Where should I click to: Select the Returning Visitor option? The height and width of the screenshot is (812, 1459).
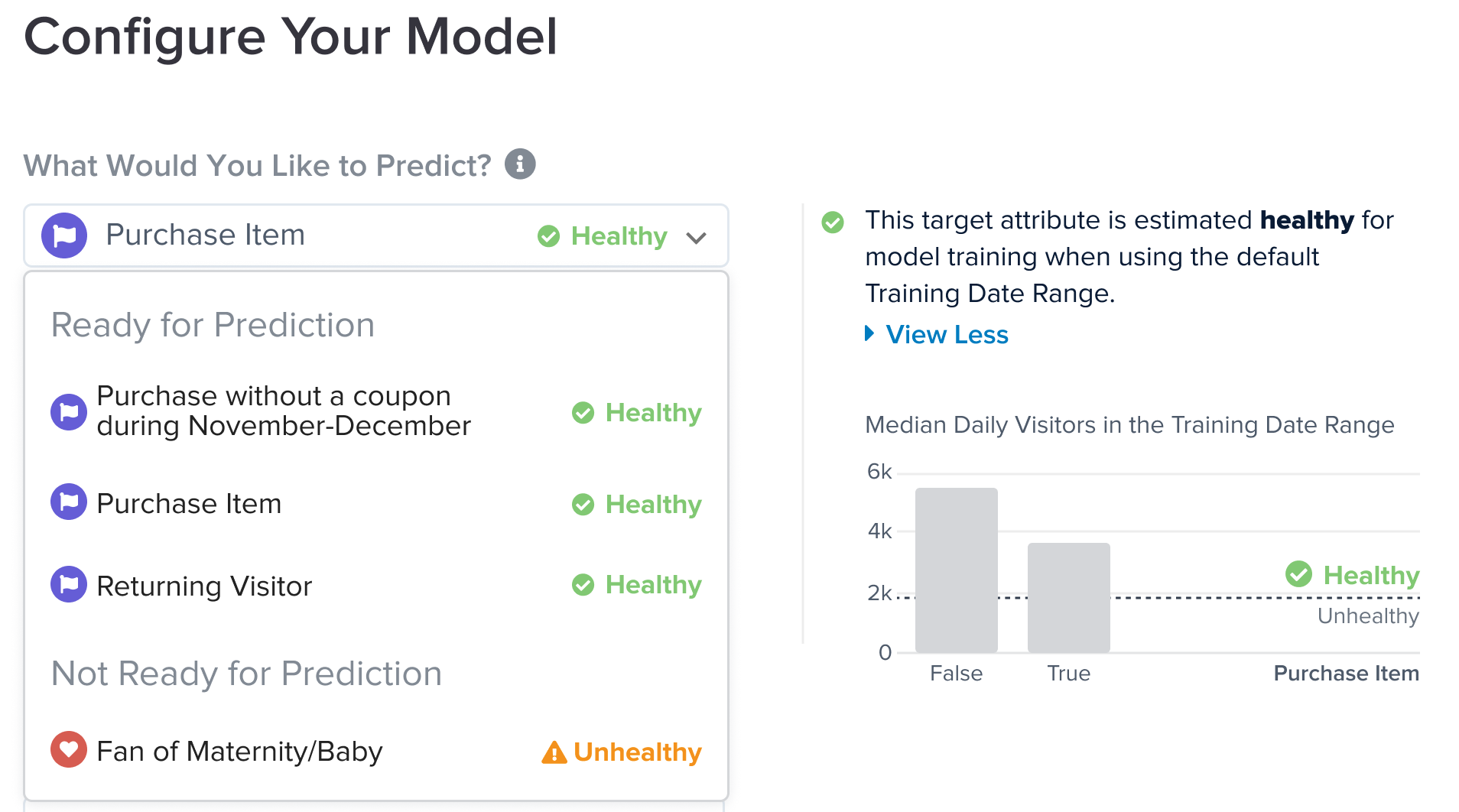coord(204,586)
